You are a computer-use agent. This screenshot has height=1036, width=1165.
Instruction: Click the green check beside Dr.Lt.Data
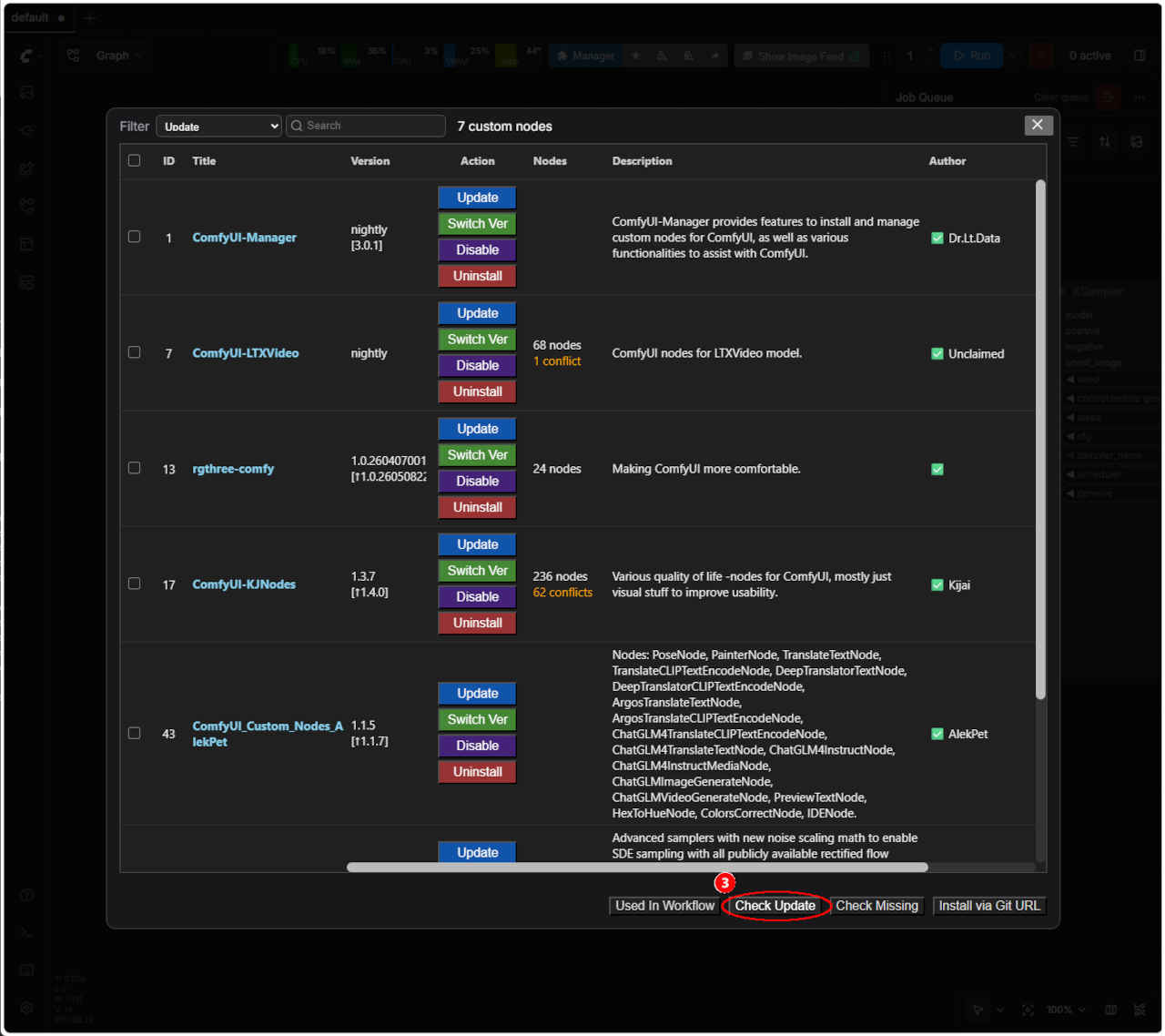(x=937, y=239)
